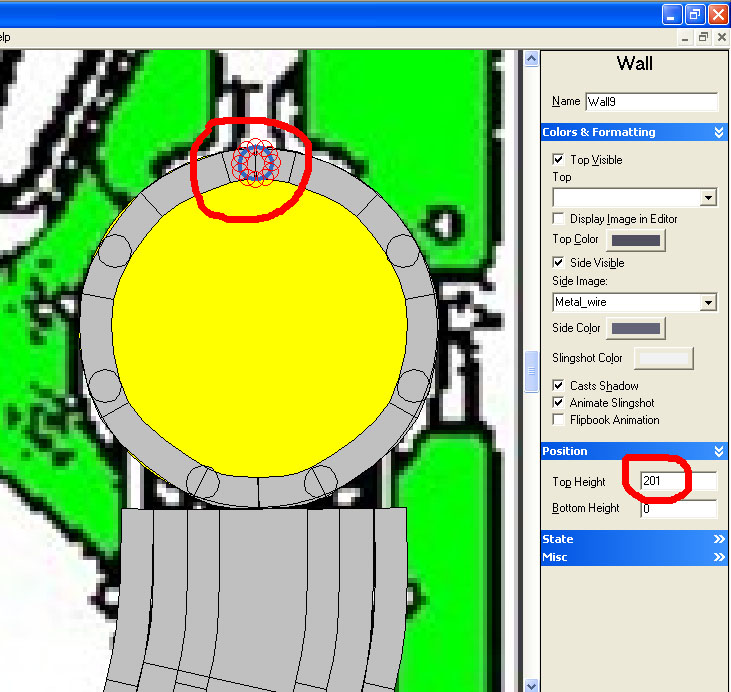
Task: Close the inner table document
Action: click(721, 37)
